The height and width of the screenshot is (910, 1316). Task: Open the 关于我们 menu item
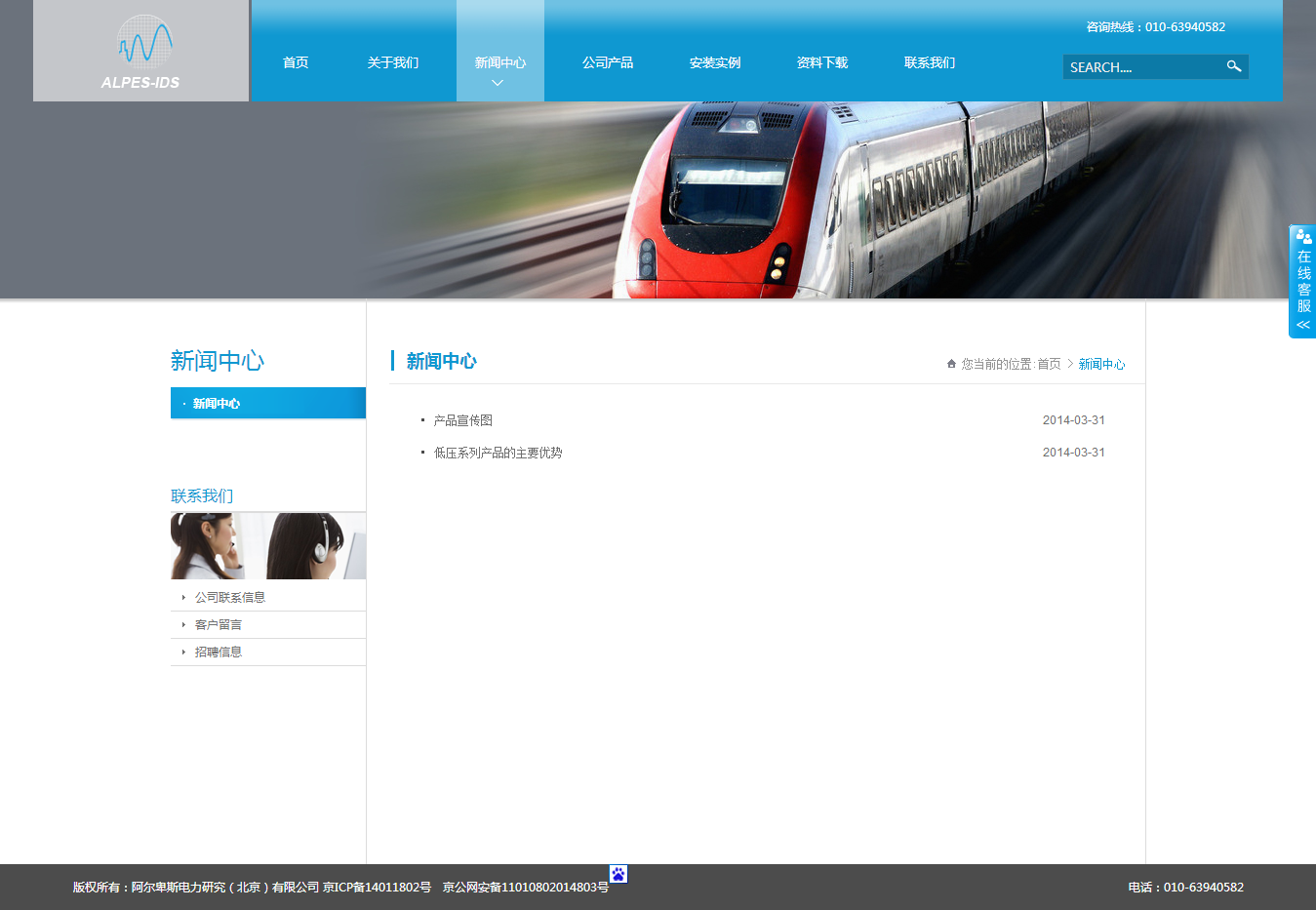393,62
